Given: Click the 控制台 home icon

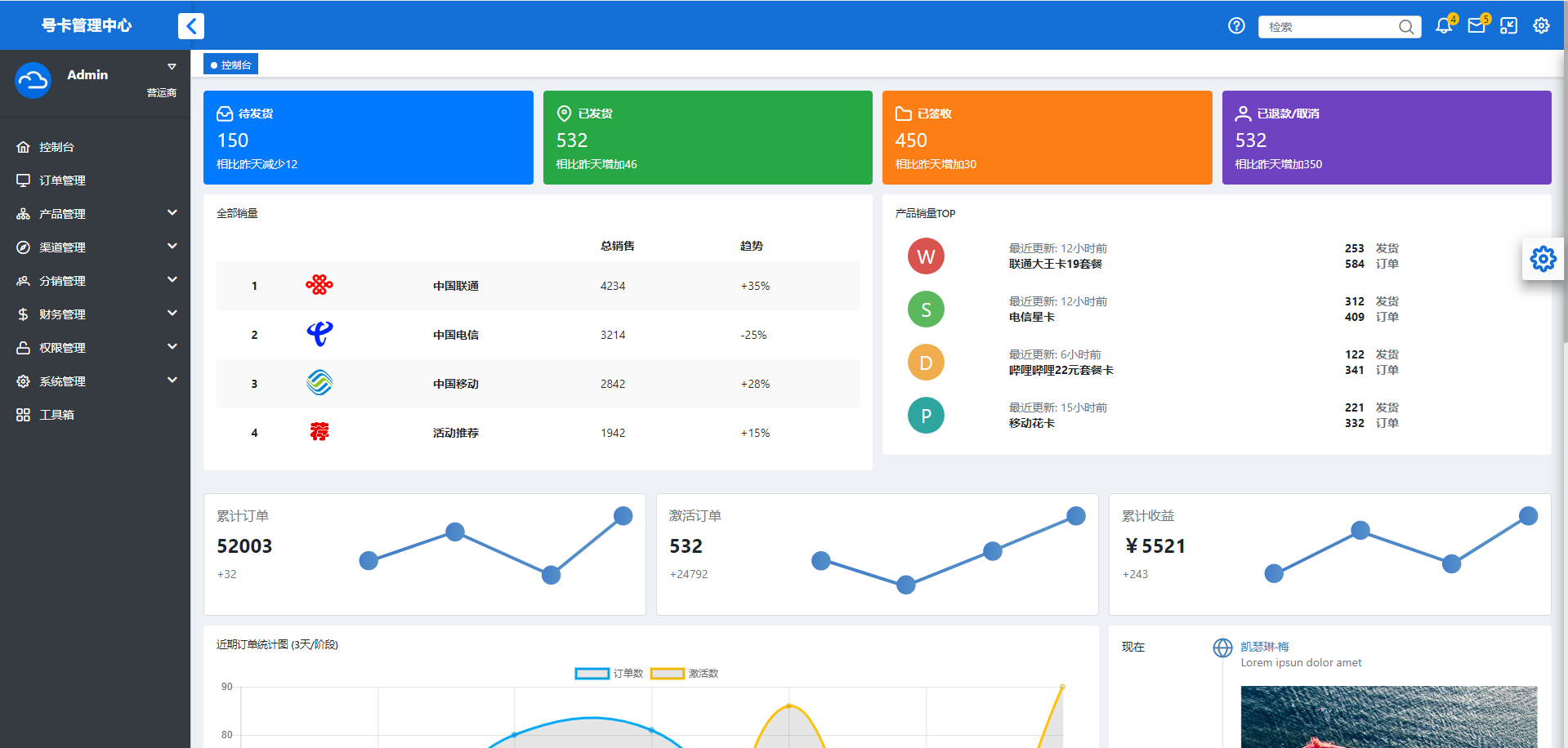Looking at the screenshot, I should pos(23,147).
